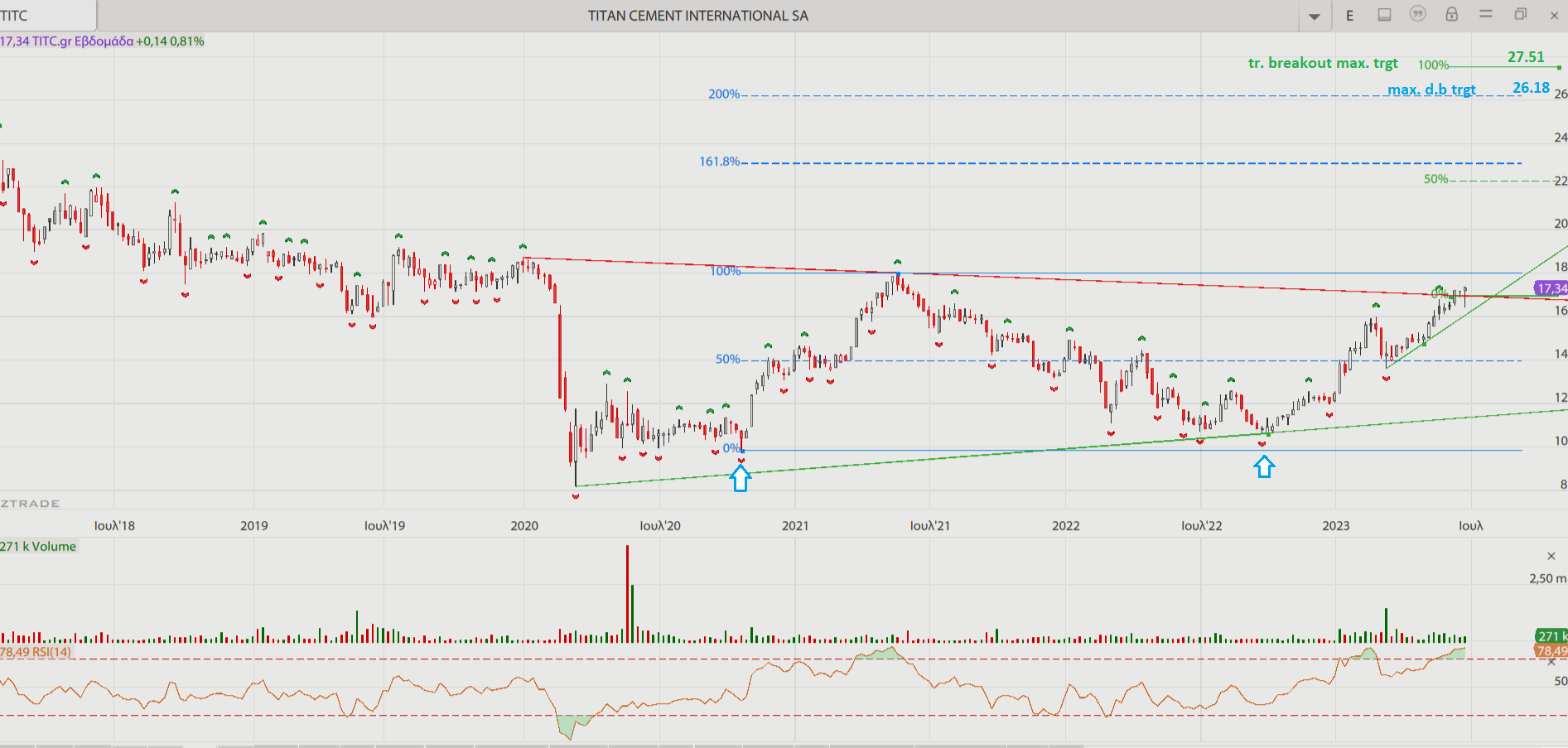Select the green 27.51 target annotation
The height and width of the screenshot is (748, 1568).
tap(1526, 57)
